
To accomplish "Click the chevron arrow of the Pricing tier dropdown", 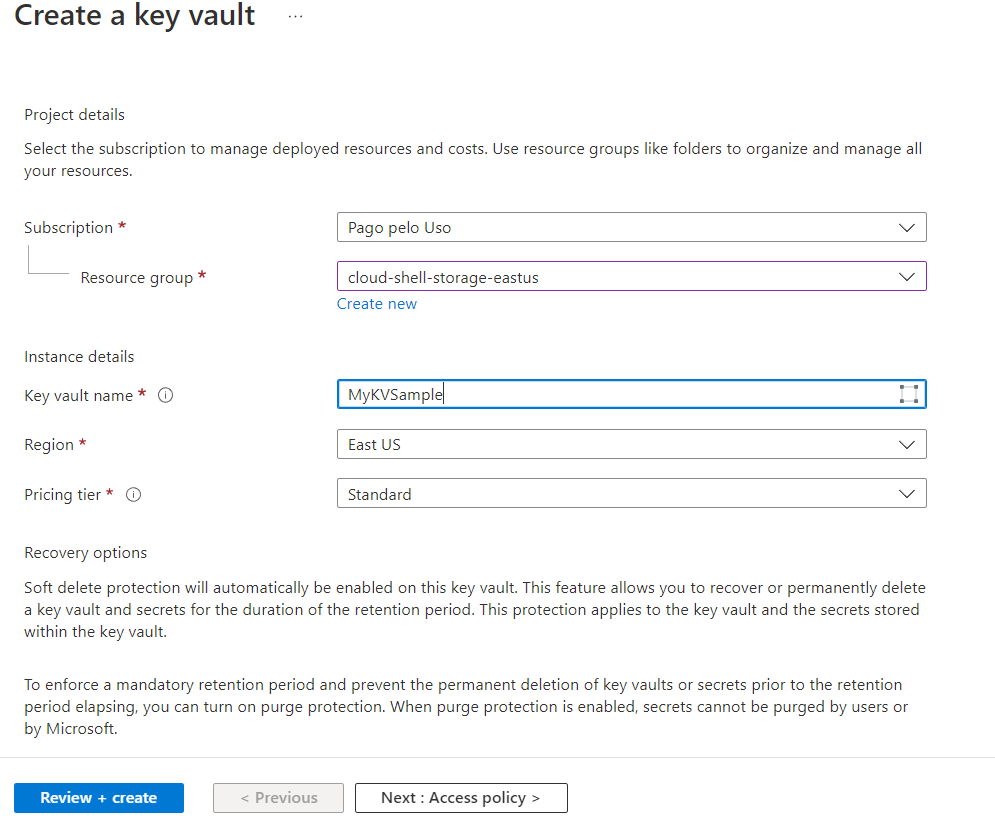I will click(907, 494).
